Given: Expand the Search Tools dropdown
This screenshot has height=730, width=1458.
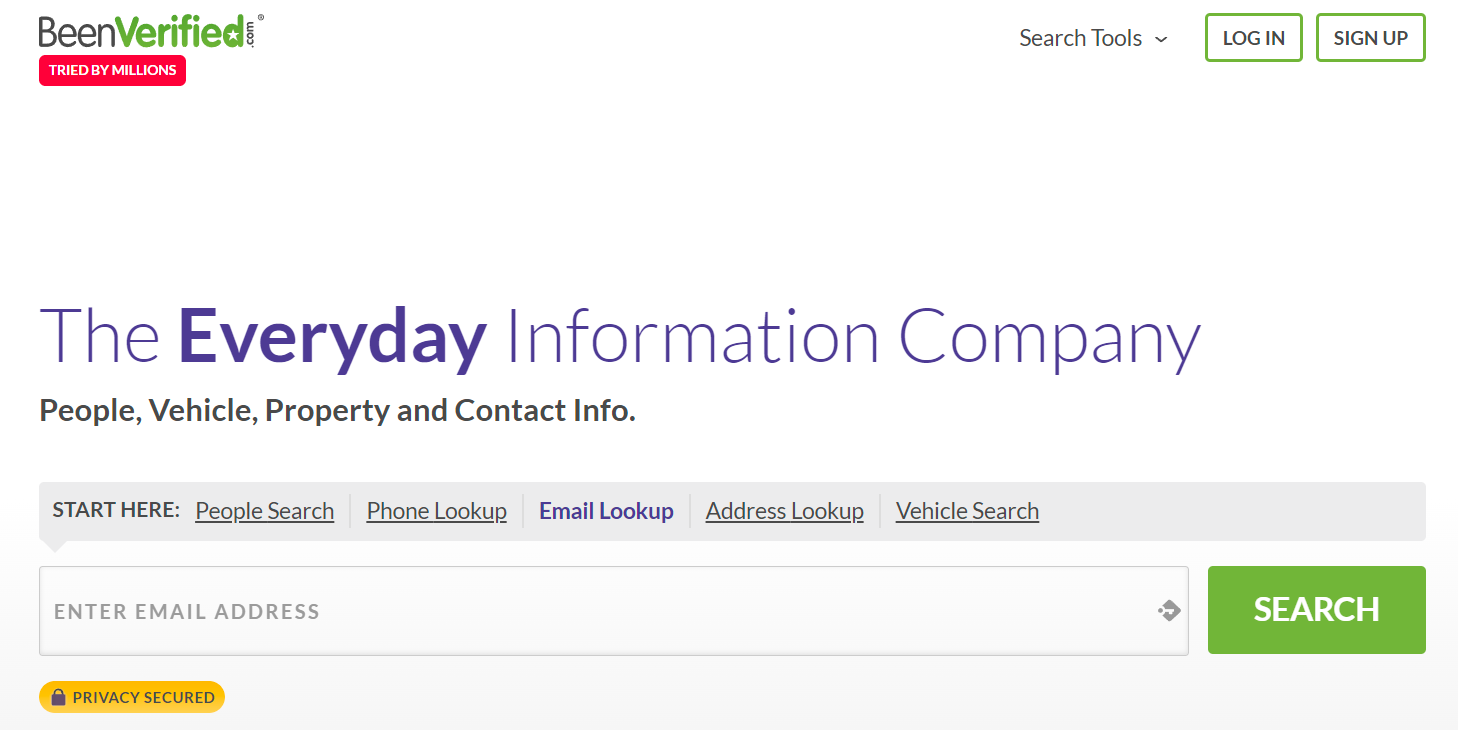Looking at the screenshot, I should 1093,38.
